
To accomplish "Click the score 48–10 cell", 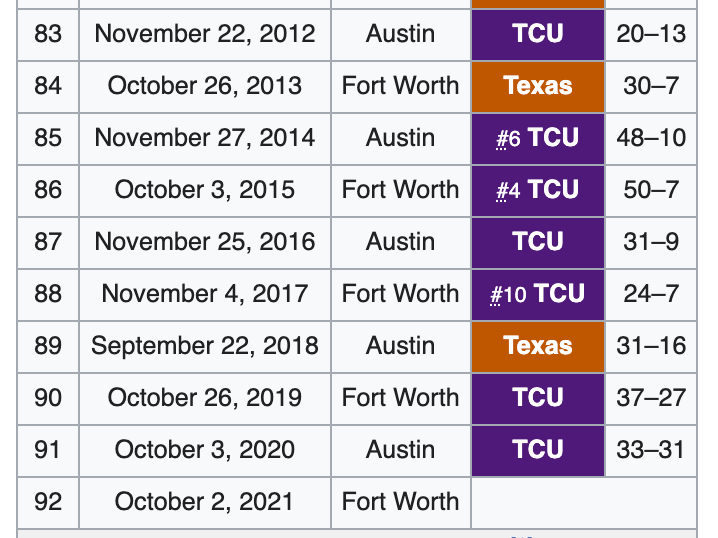I will pyautogui.click(x=651, y=139).
